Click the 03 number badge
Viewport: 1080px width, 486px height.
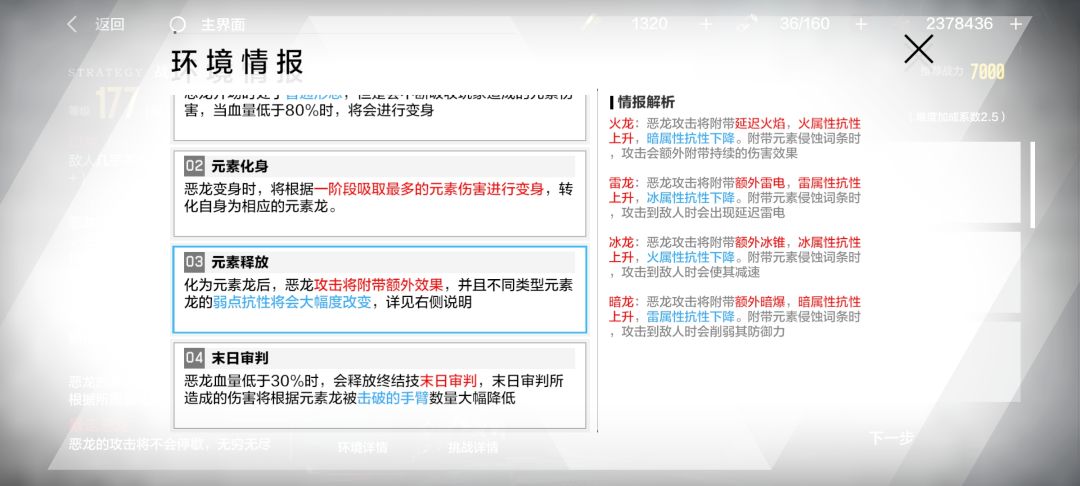coord(194,262)
